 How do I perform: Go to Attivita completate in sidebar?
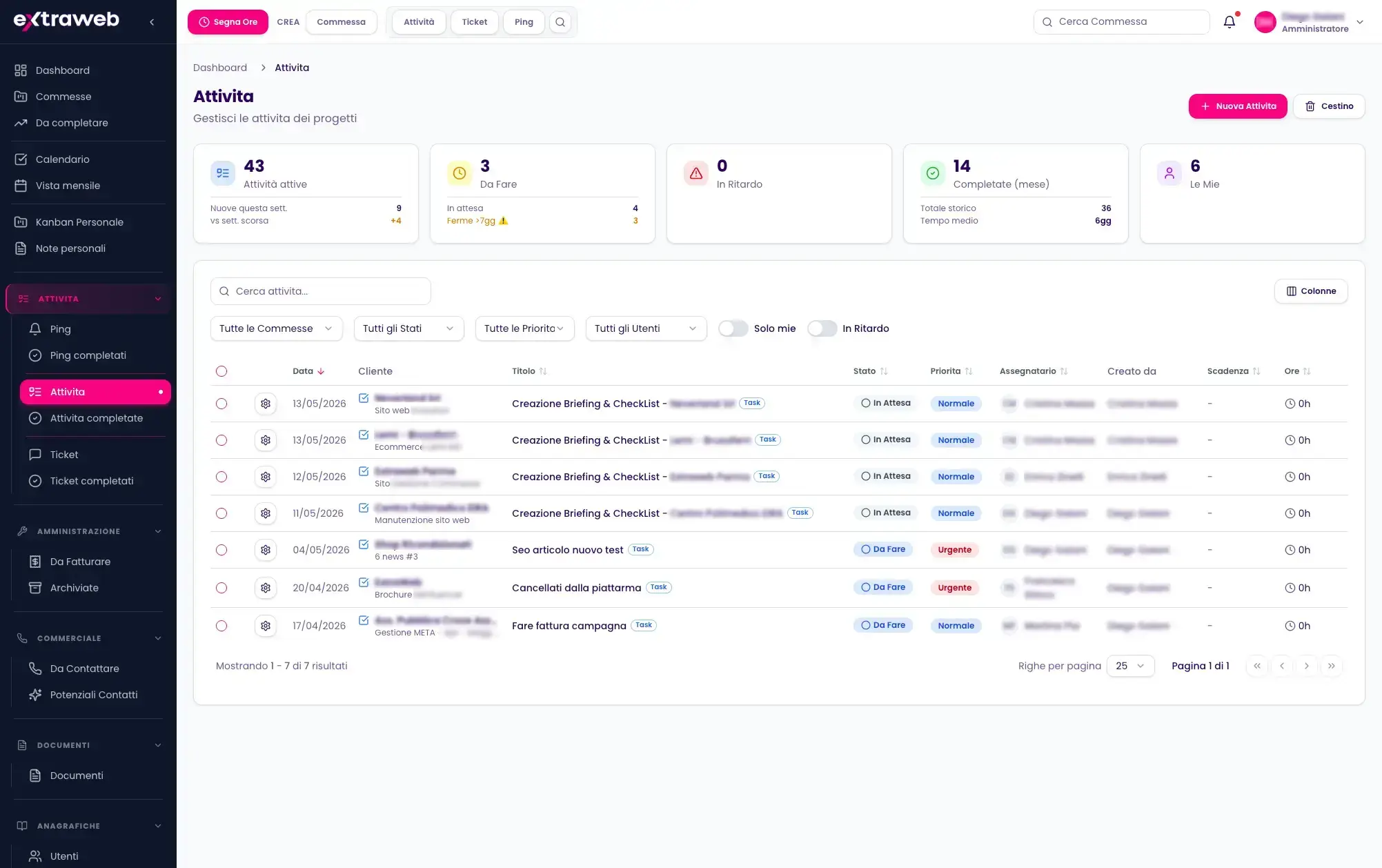click(95, 418)
